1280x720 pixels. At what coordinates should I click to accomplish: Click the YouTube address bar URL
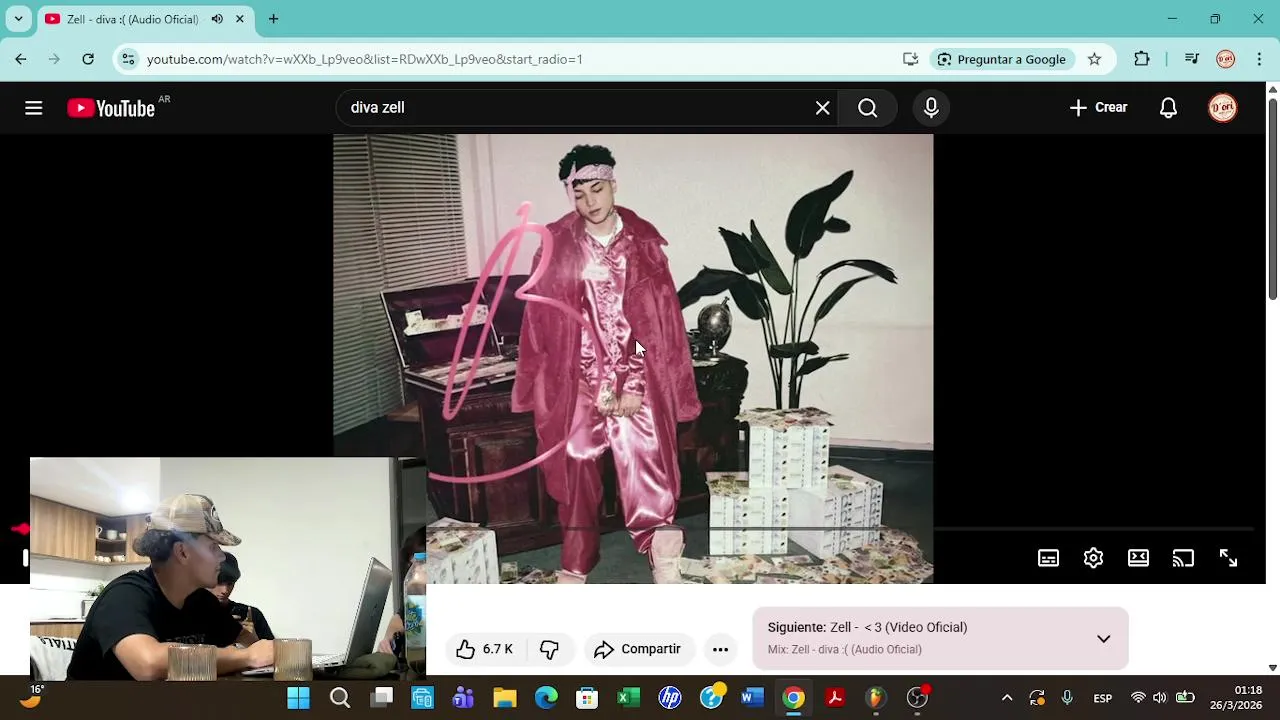(x=365, y=59)
